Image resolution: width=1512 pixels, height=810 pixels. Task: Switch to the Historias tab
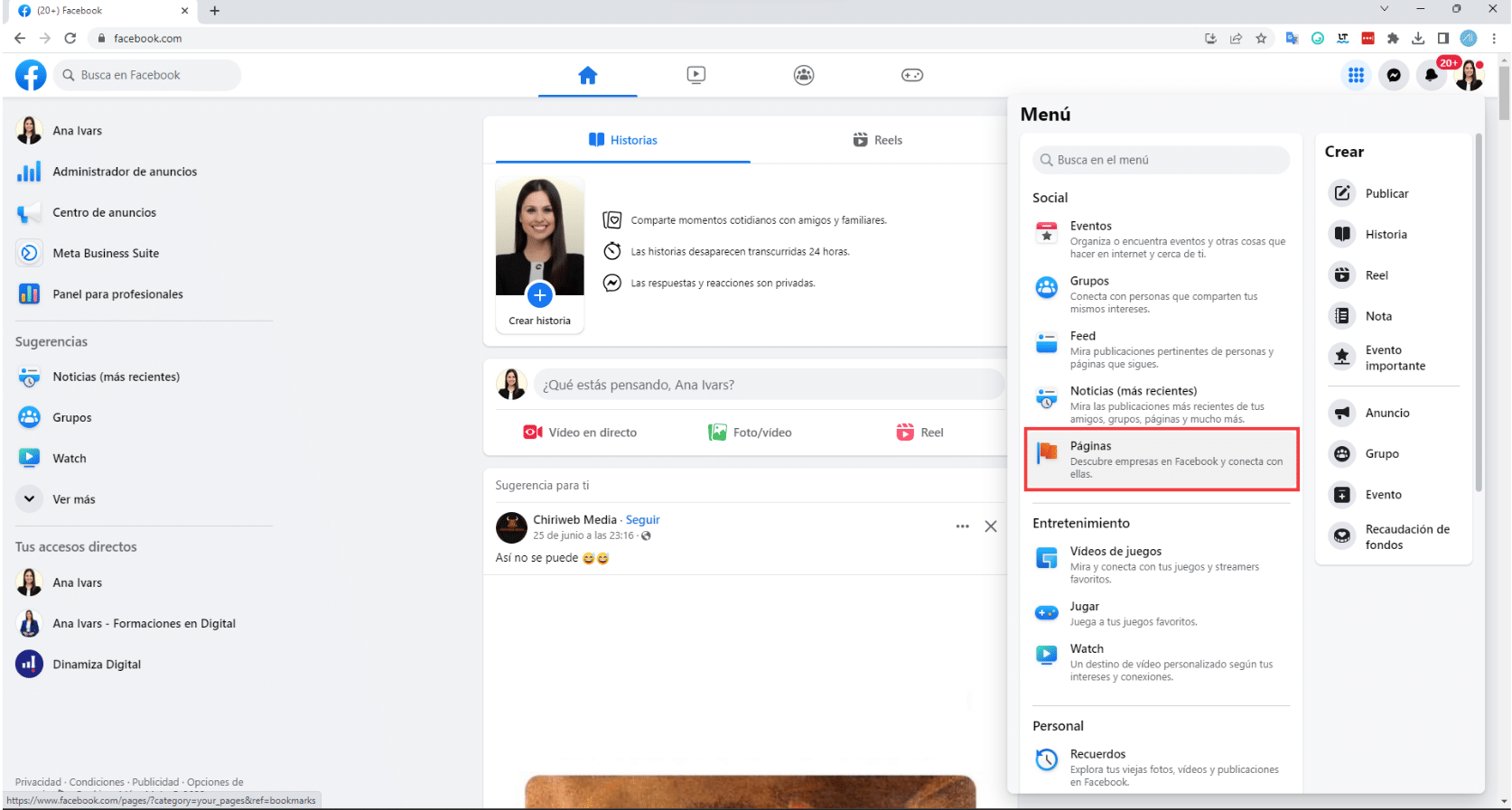click(x=623, y=140)
